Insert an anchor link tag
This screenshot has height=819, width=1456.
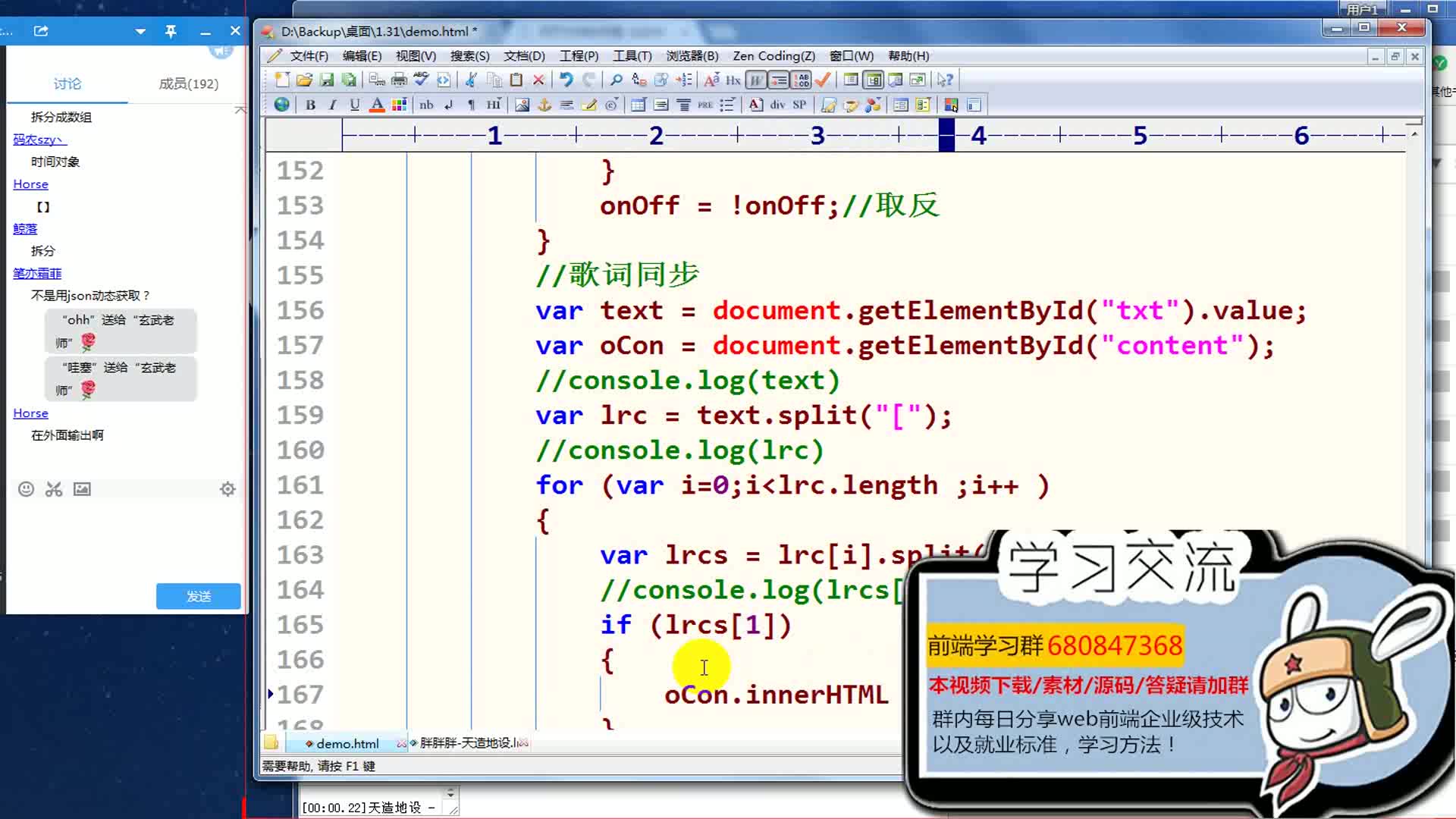(x=544, y=105)
